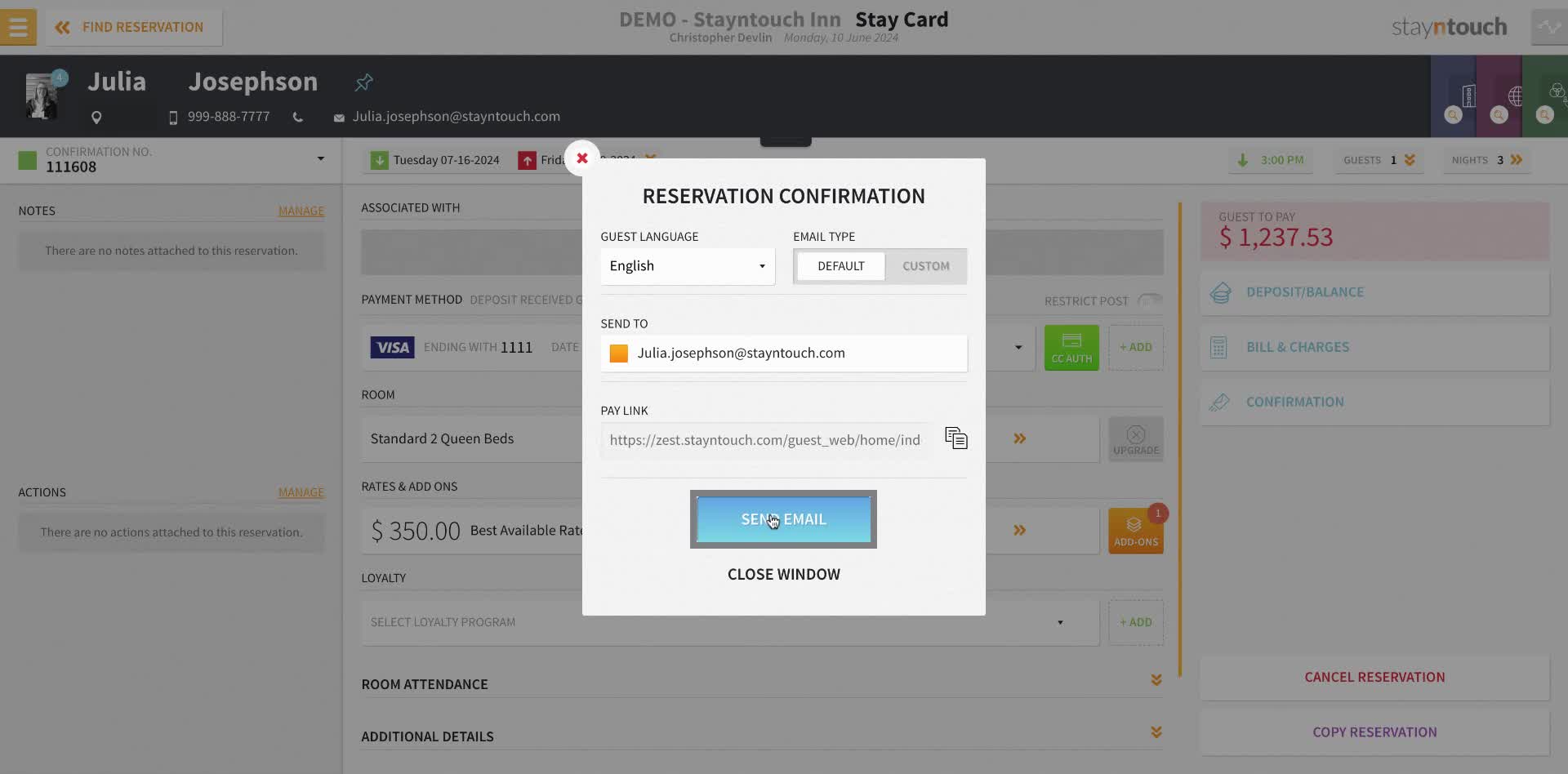Open the company card tab with building icon
1568x774 pixels.
(1453, 96)
